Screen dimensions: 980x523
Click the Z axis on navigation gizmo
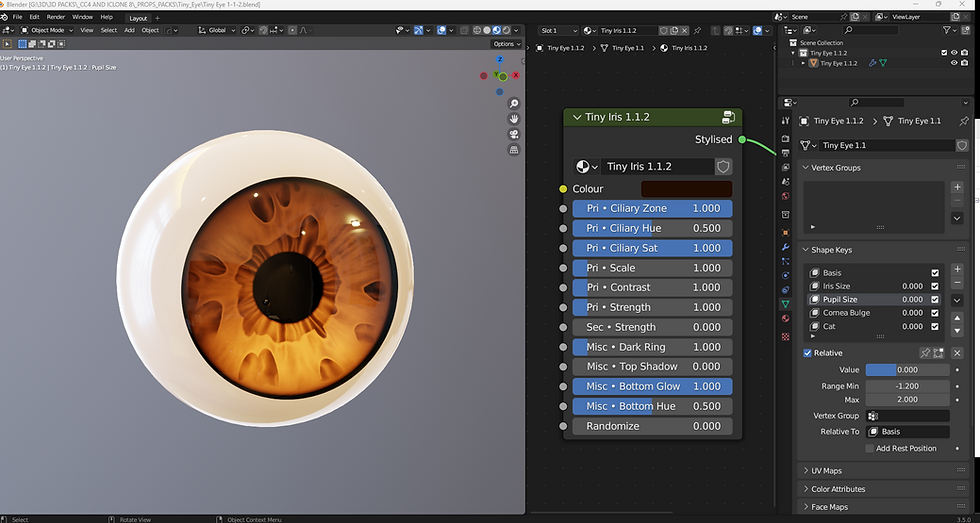coord(499,59)
